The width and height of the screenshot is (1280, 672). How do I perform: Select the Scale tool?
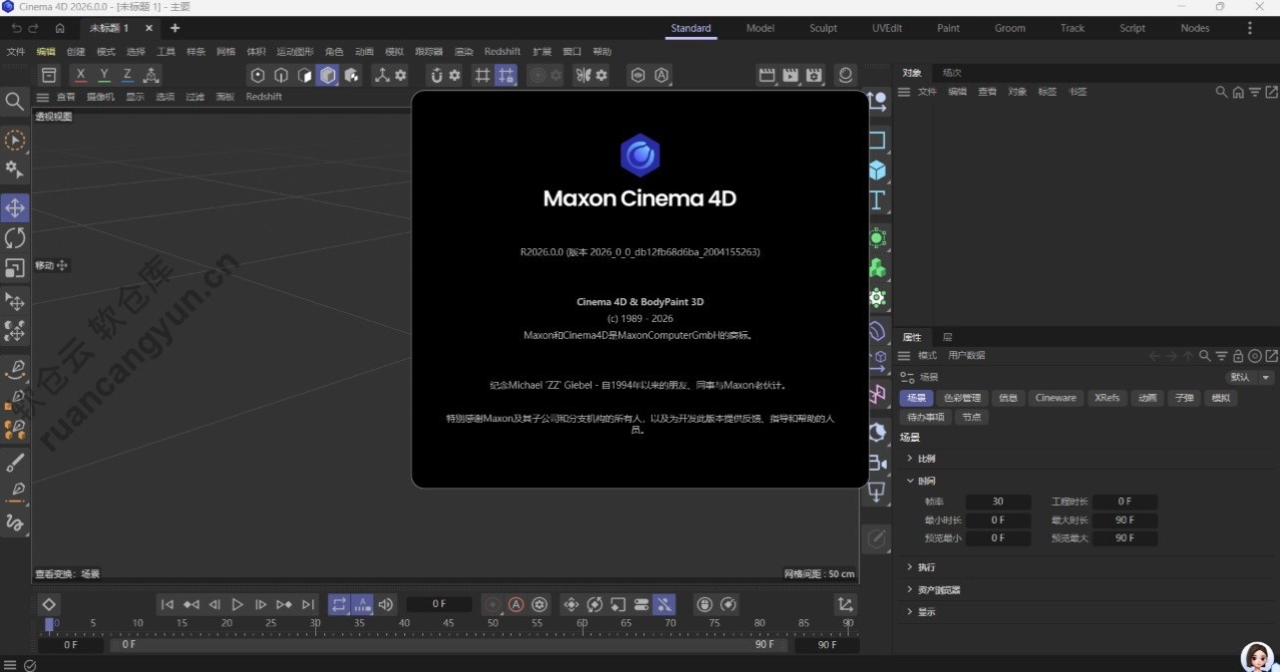pyautogui.click(x=15, y=267)
